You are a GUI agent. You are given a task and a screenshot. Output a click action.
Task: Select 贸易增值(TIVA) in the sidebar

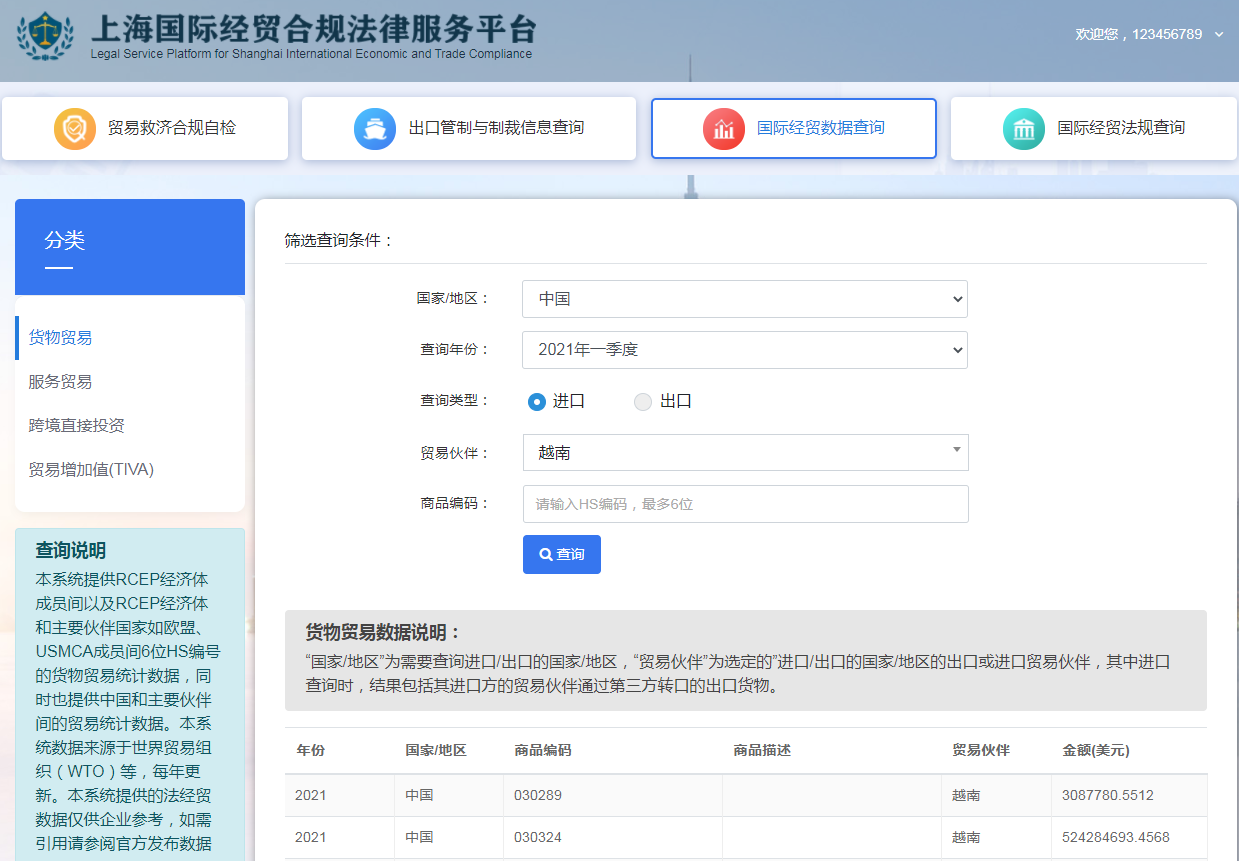(x=91, y=470)
